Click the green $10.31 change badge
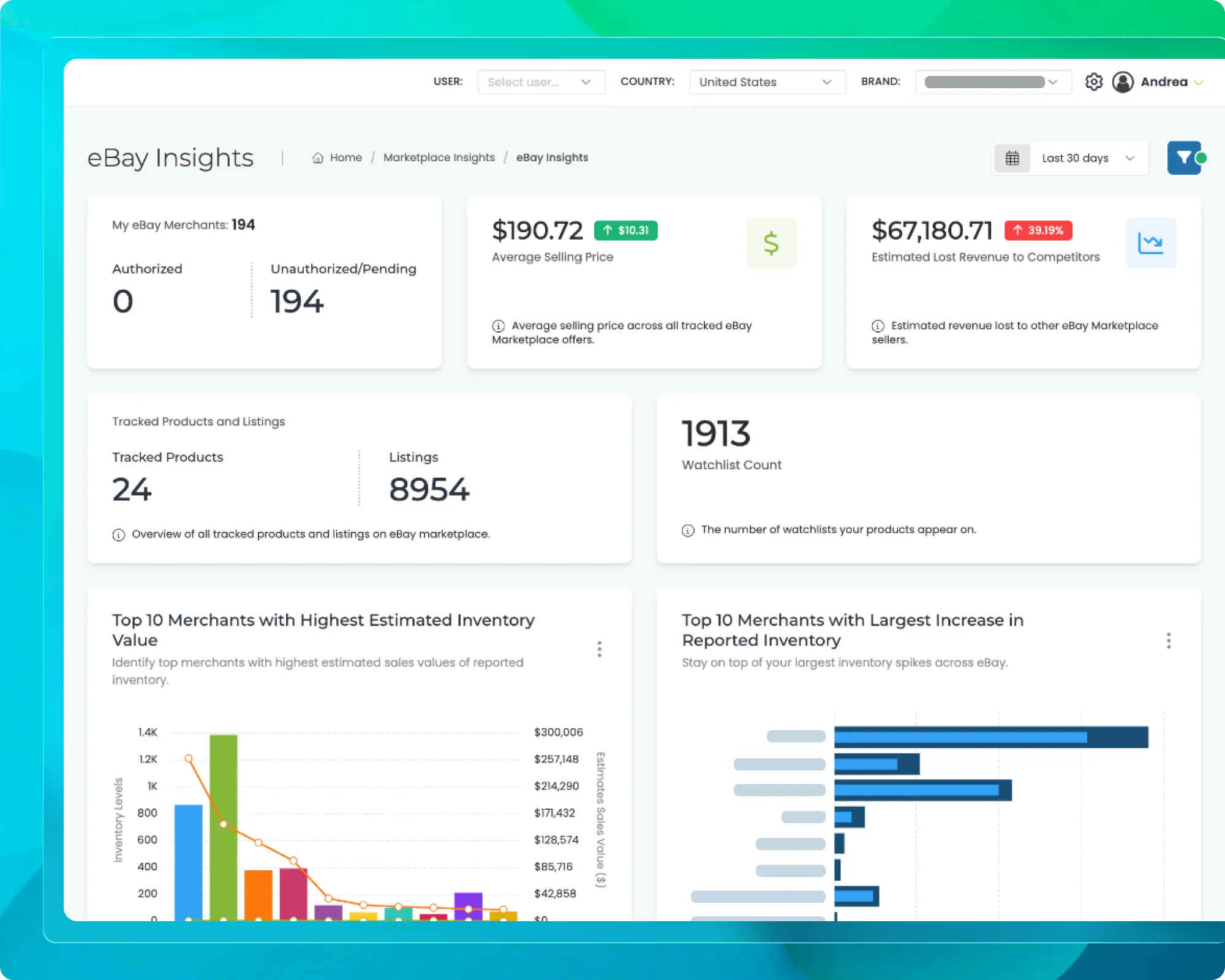The height and width of the screenshot is (980, 1225). (x=625, y=230)
